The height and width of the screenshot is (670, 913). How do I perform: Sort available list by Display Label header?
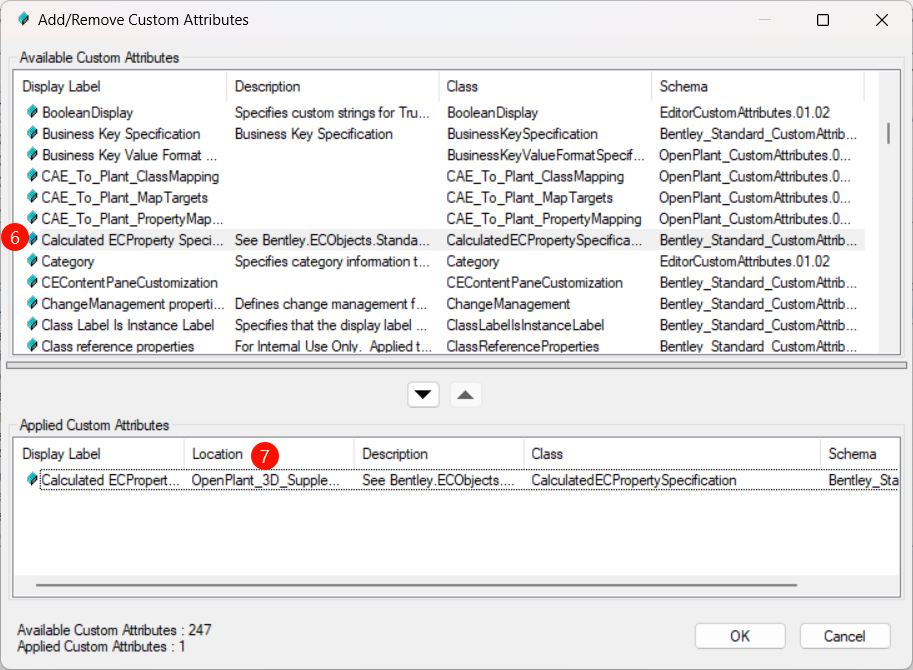coord(120,87)
